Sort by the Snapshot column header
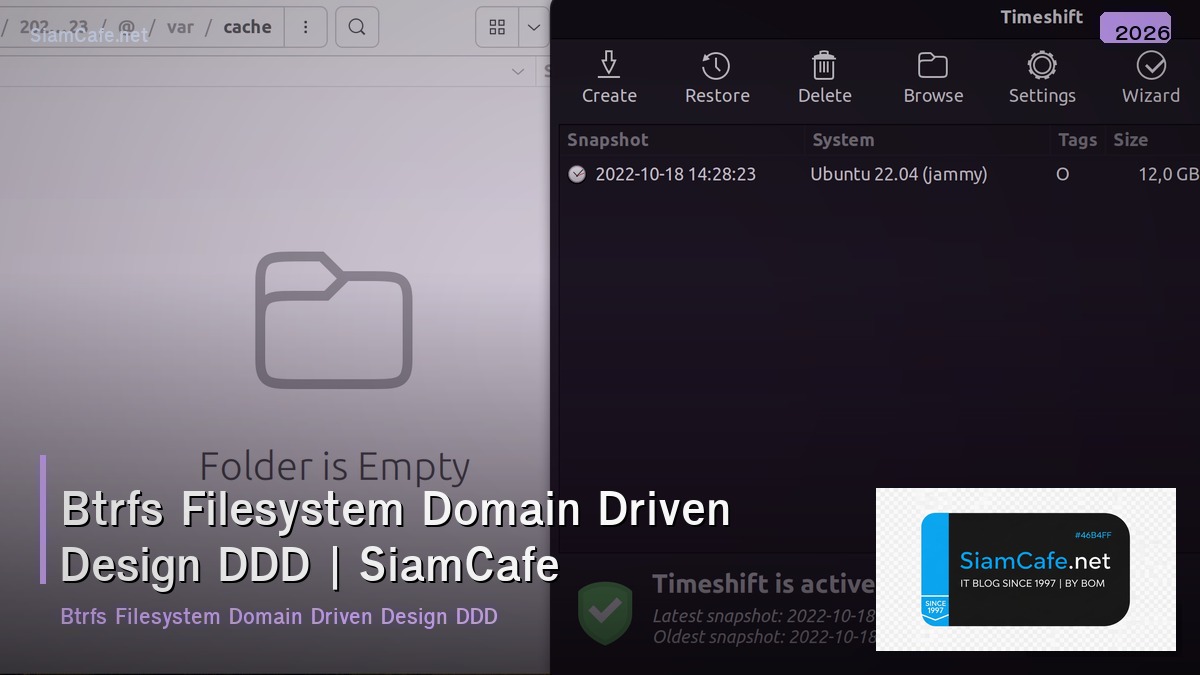Viewport: 1200px width, 675px height. point(608,140)
